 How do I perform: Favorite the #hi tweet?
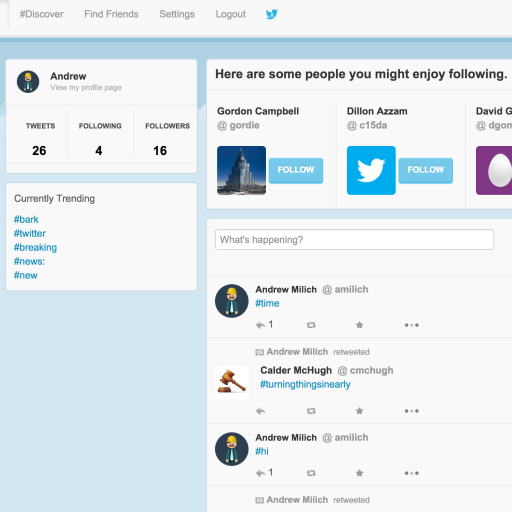point(359,473)
